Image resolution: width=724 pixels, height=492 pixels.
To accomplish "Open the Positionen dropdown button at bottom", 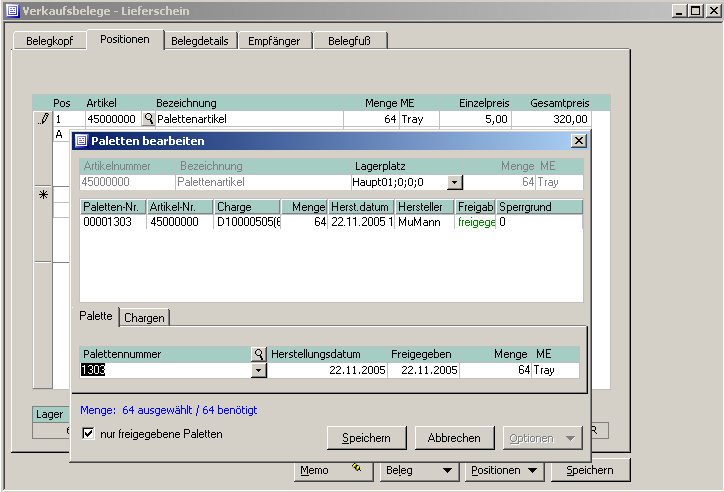I will 505,470.
